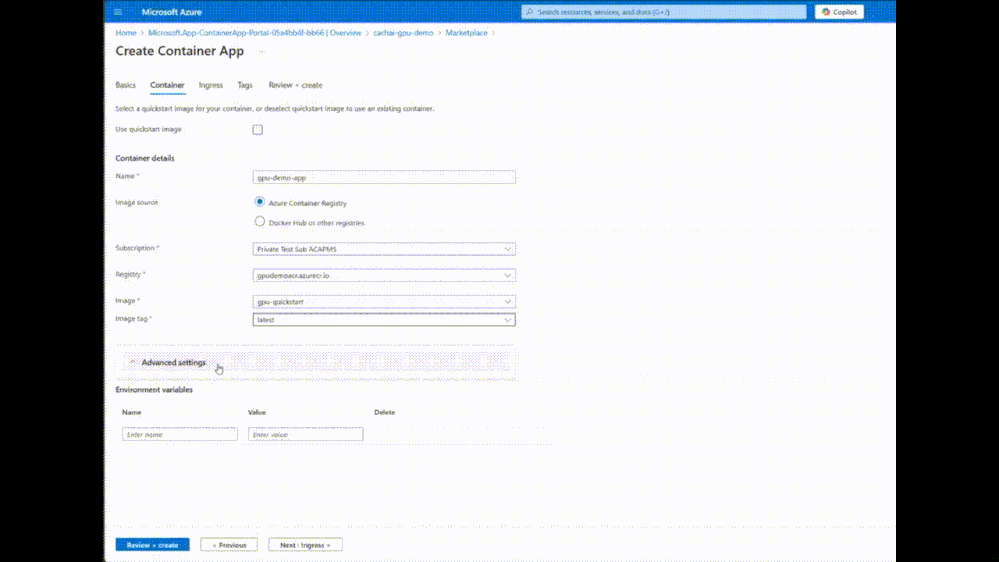The image size is (999, 562).
Task: Select Azure Container Registry radio button
Action: [259, 202]
